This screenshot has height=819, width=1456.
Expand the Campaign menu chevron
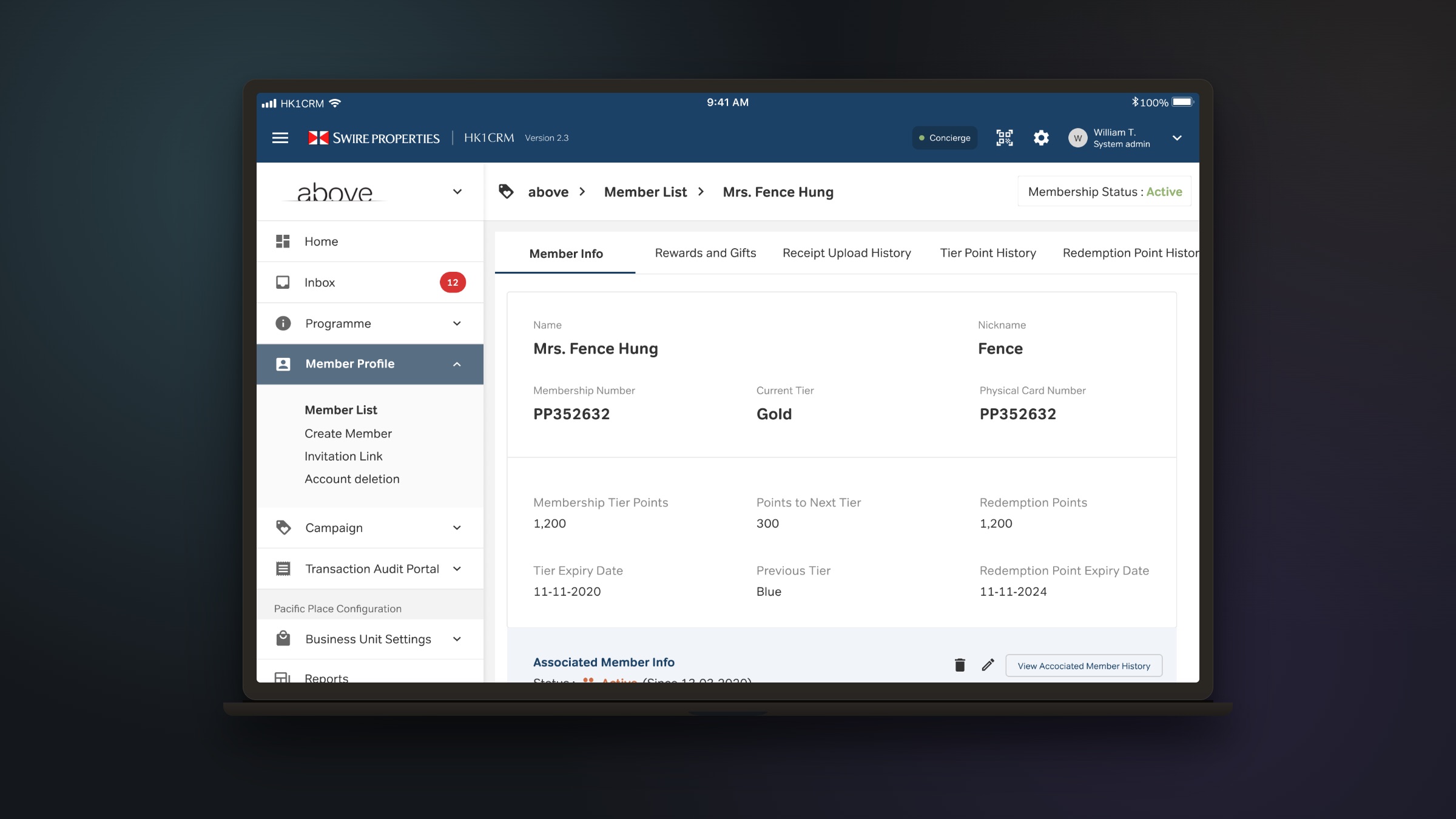point(457,528)
